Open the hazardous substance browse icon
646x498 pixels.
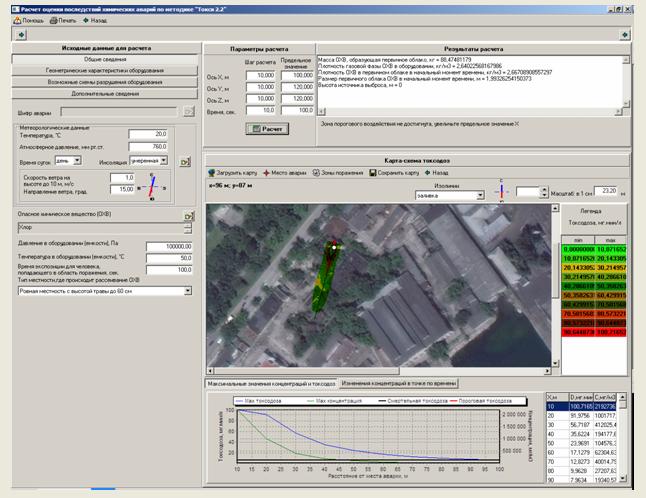pos(187,215)
